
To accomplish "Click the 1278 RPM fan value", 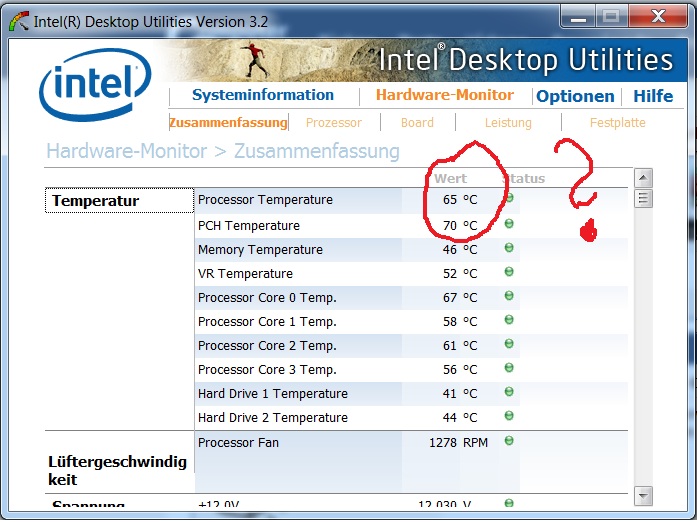I will pyautogui.click(x=458, y=443).
